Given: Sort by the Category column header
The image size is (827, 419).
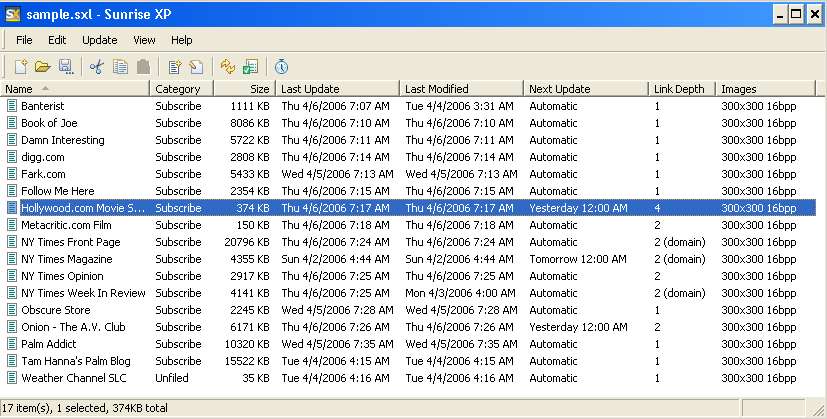Looking at the screenshot, I should click(182, 89).
